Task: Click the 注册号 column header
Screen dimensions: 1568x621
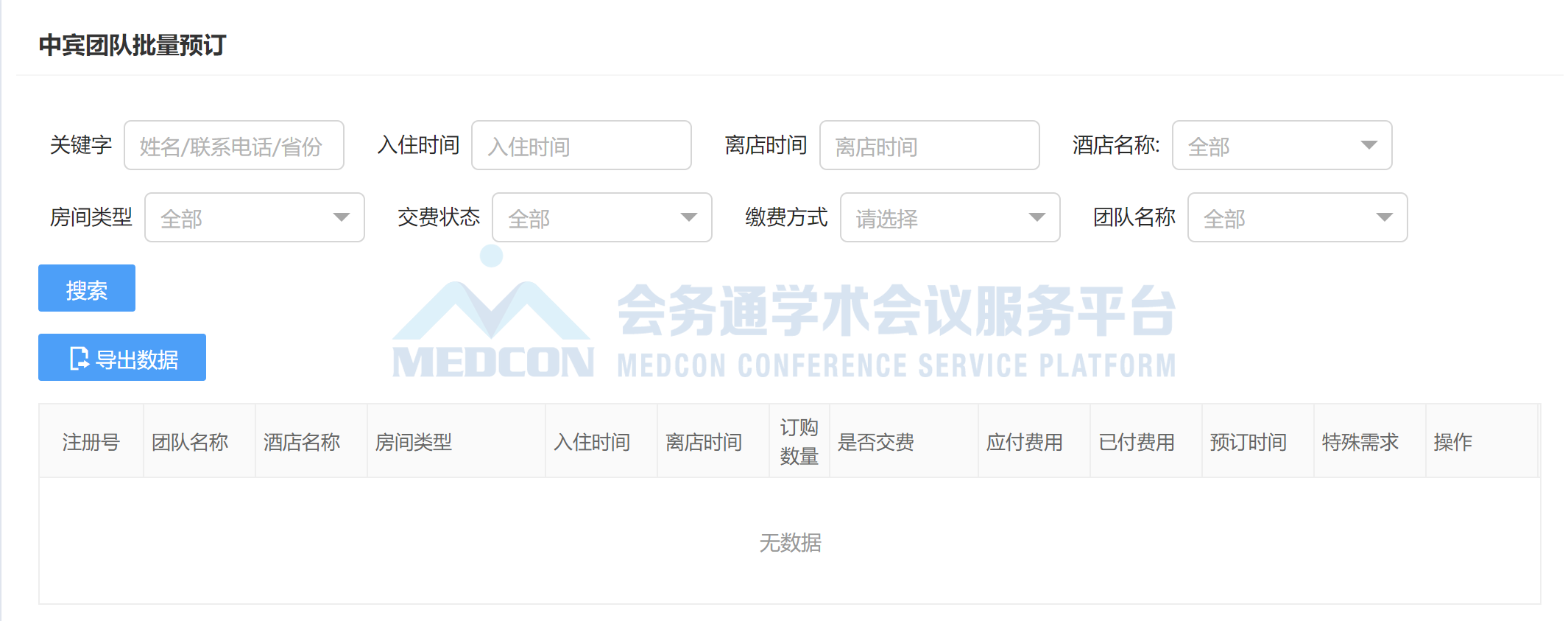Action: (91, 442)
